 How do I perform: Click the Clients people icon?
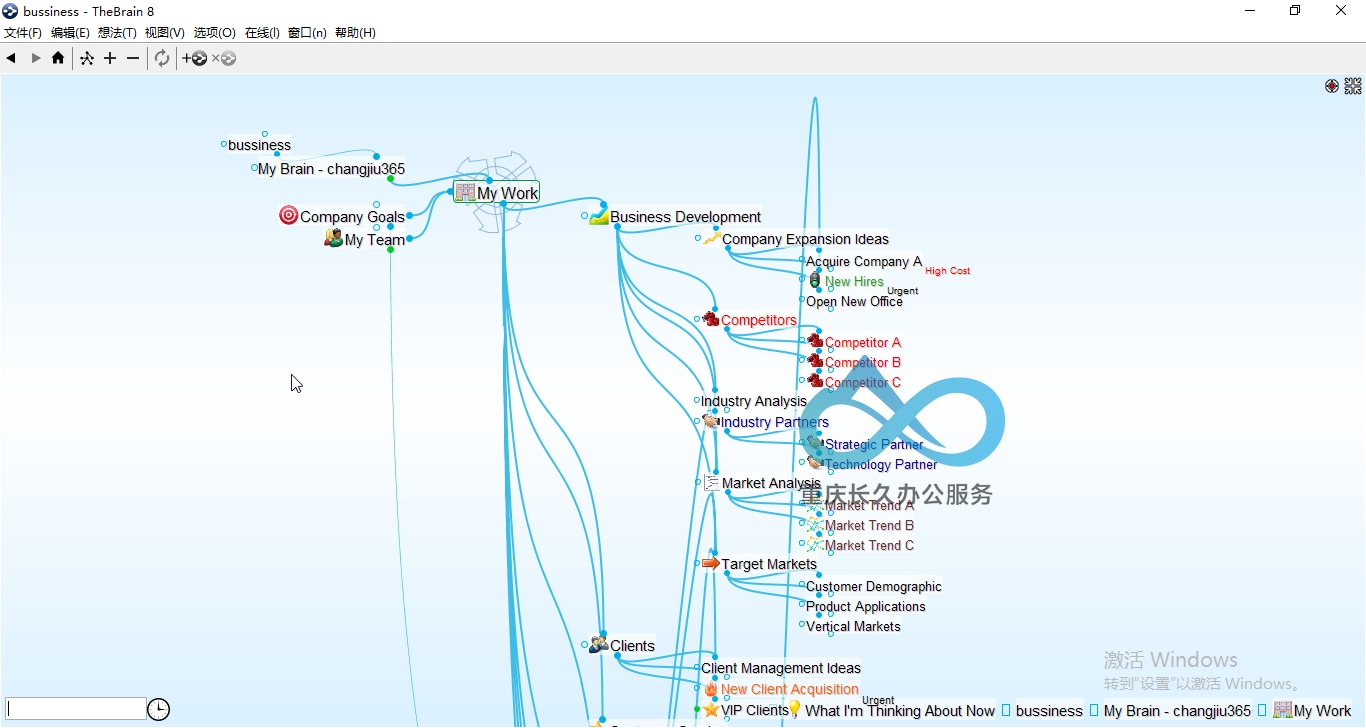[x=599, y=645]
